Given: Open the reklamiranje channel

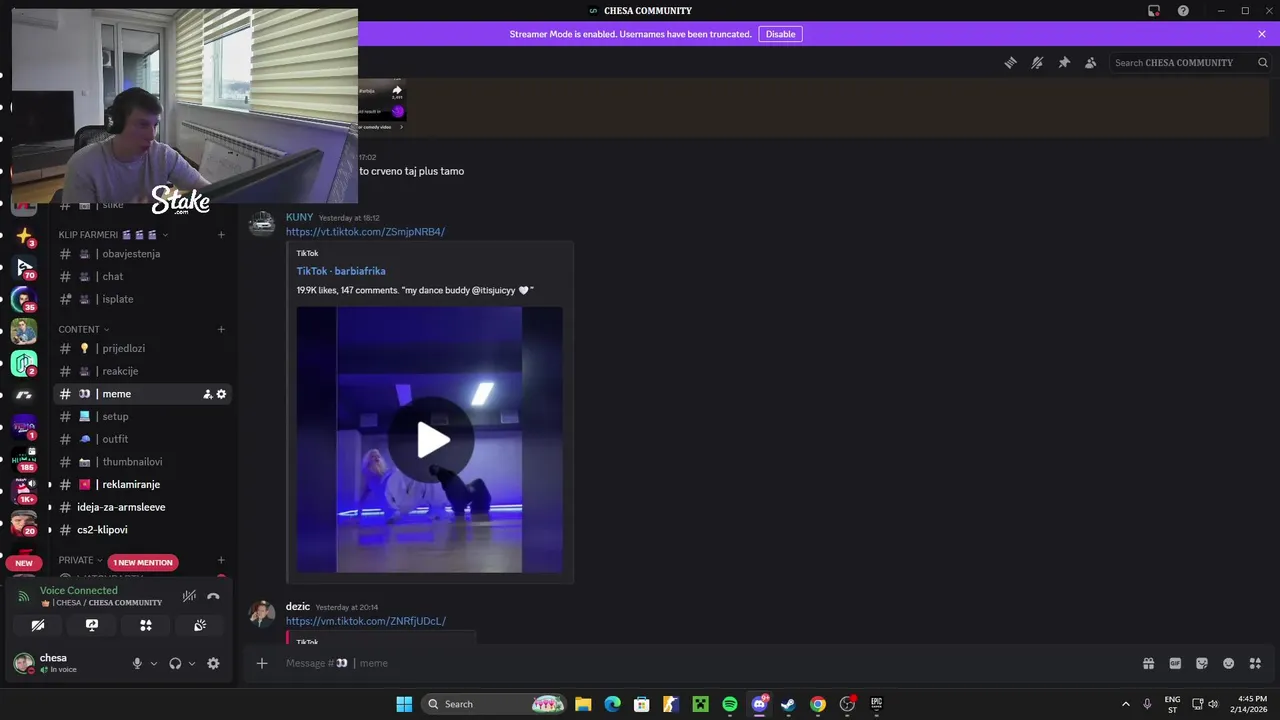Looking at the screenshot, I should [x=143, y=484].
